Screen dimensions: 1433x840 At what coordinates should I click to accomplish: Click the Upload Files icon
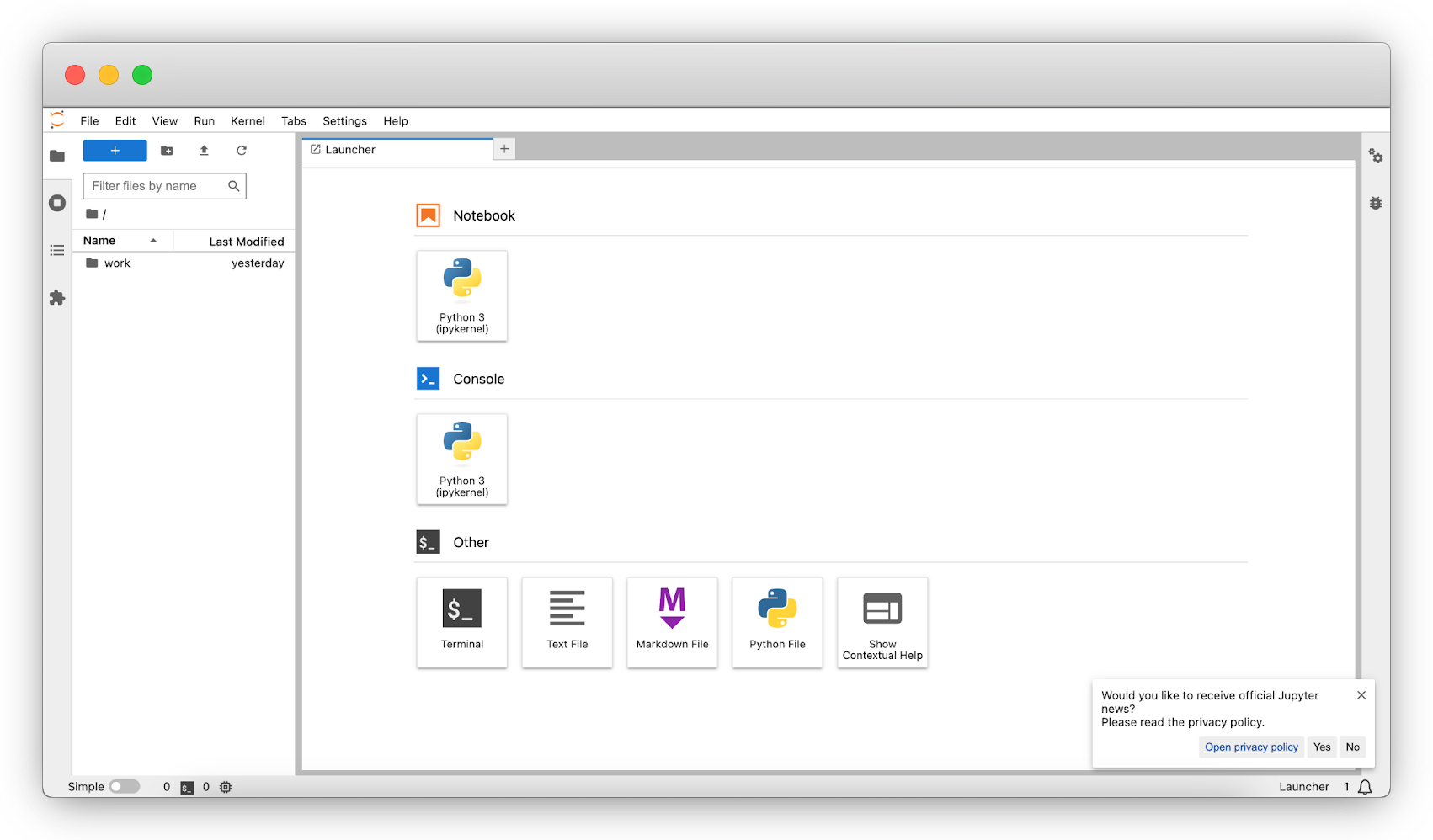point(204,151)
